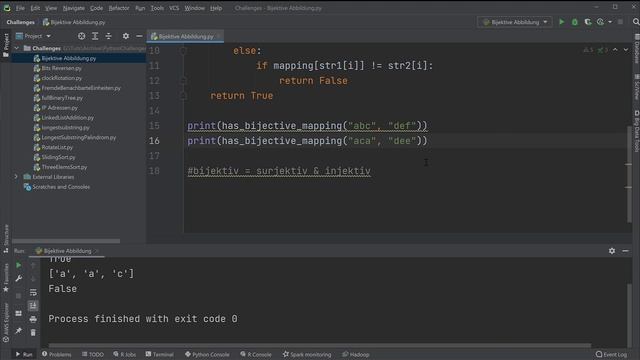Open Terminal tool window button

click(x=160, y=354)
